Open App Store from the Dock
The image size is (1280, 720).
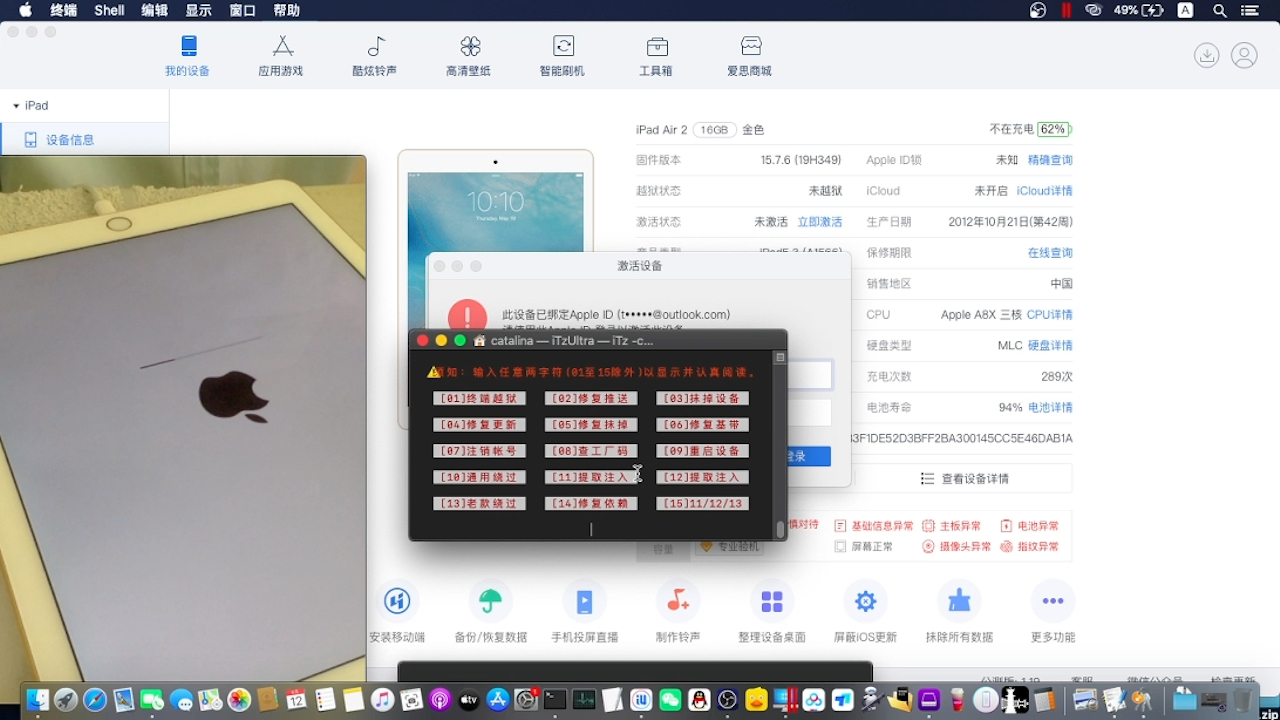(498, 700)
